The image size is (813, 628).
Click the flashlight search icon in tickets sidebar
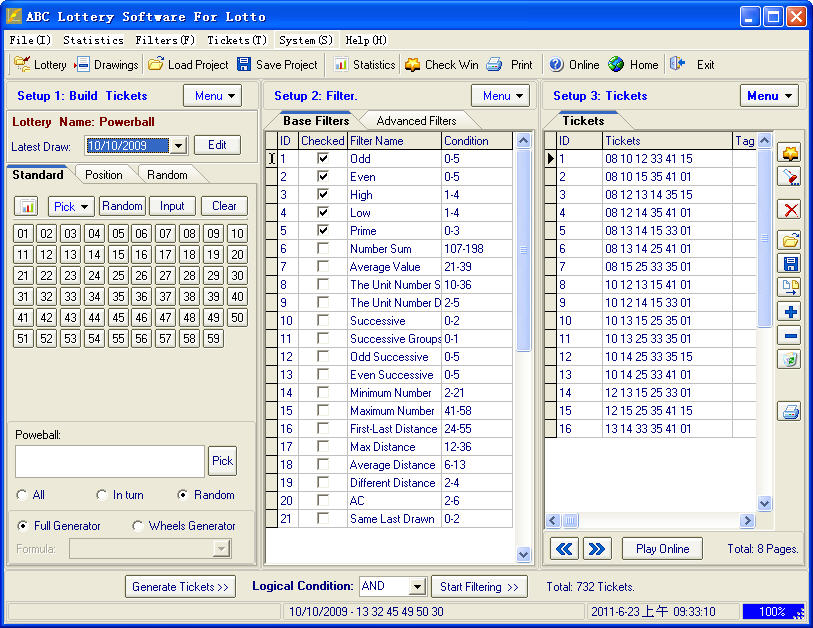click(790, 177)
